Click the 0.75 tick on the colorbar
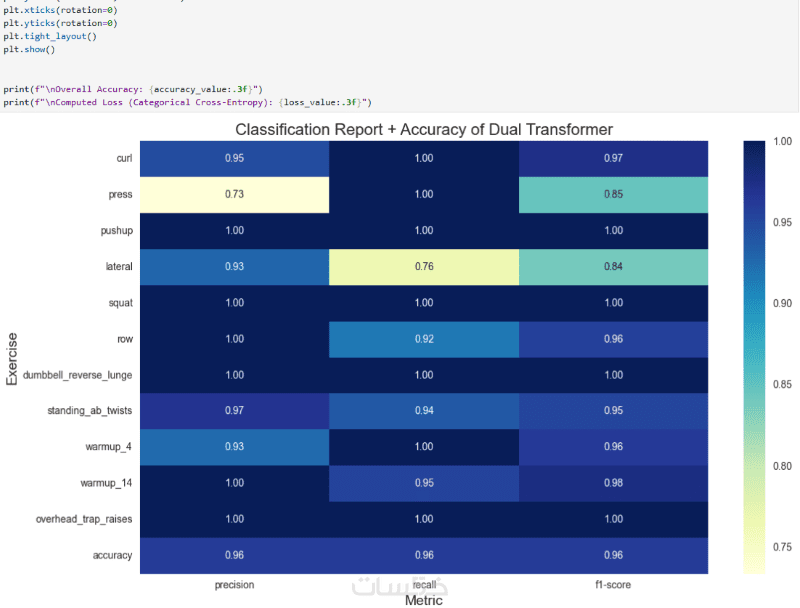 [782, 547]
